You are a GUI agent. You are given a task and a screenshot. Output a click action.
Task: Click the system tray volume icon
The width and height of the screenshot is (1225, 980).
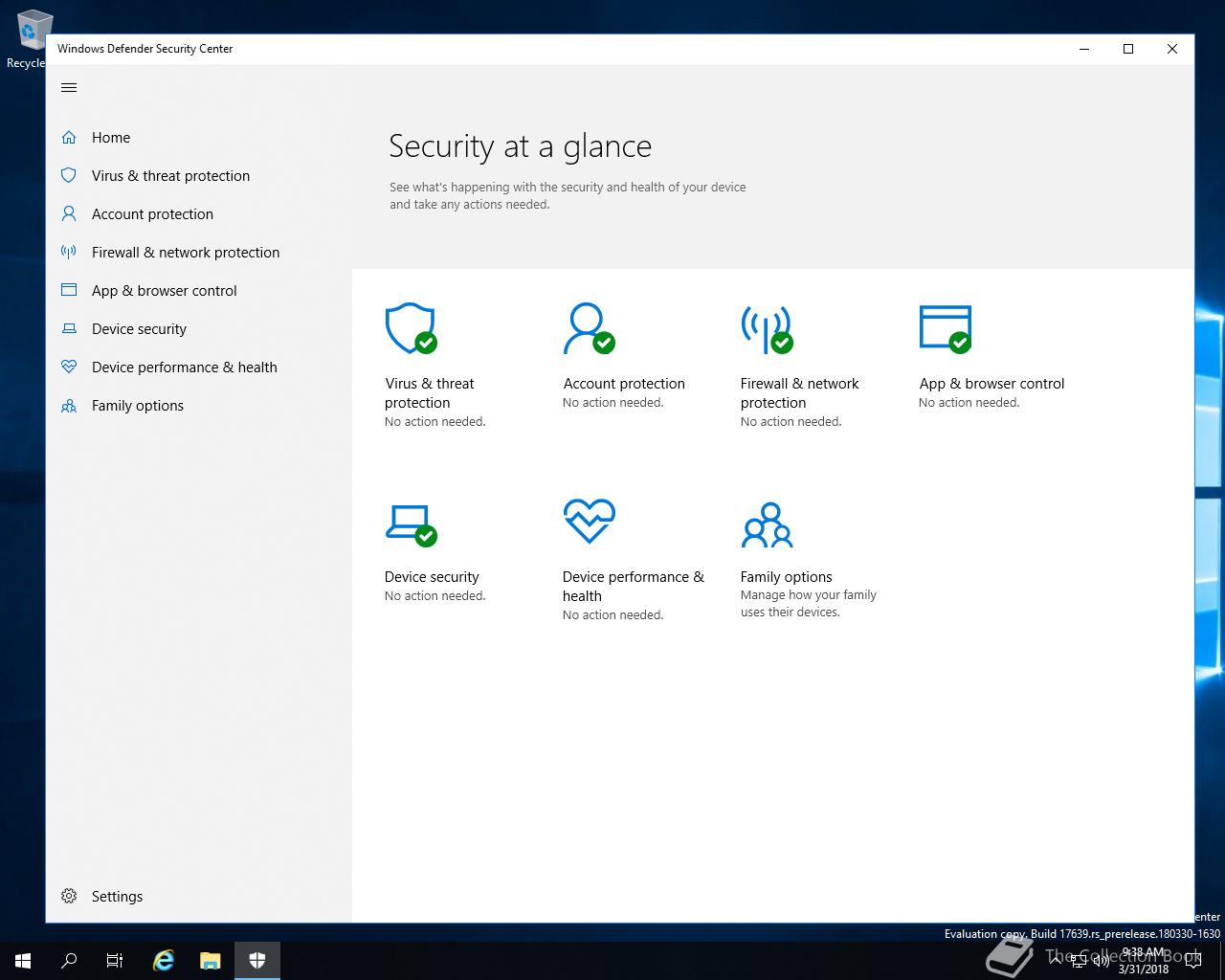click(x=1101, y=961)
